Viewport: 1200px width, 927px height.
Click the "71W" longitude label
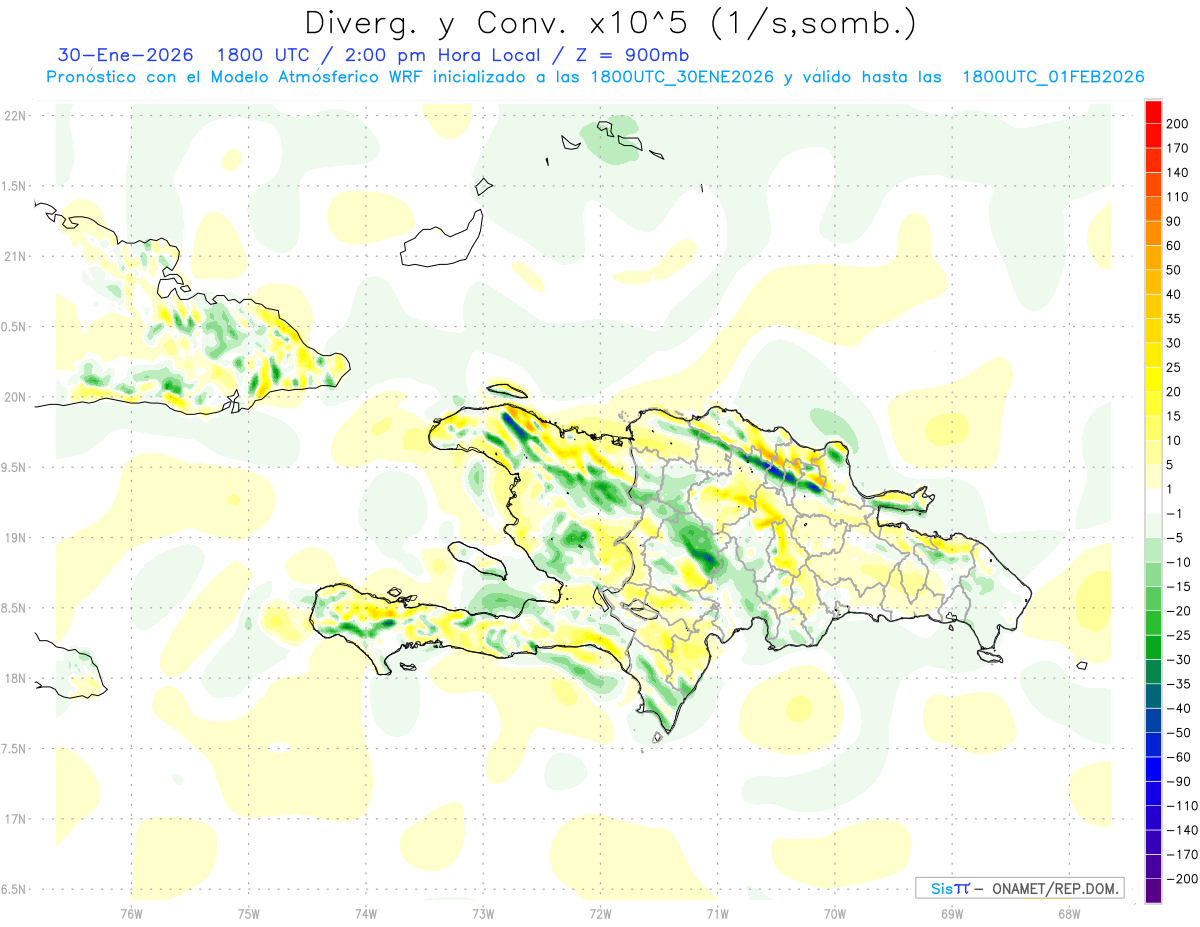click(717, 913)
